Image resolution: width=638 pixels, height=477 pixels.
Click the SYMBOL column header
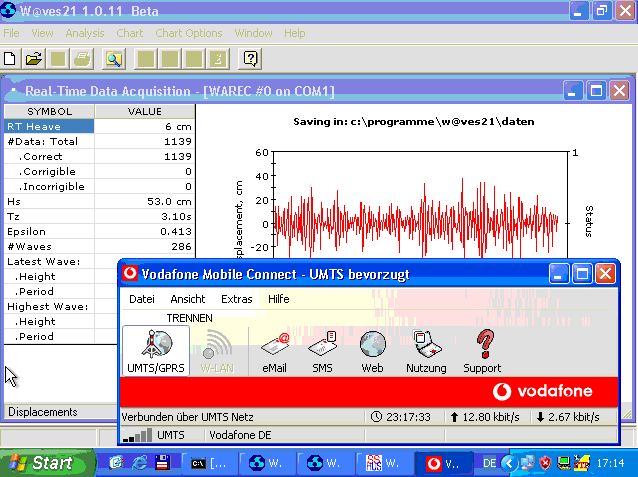tap(49, 112)
